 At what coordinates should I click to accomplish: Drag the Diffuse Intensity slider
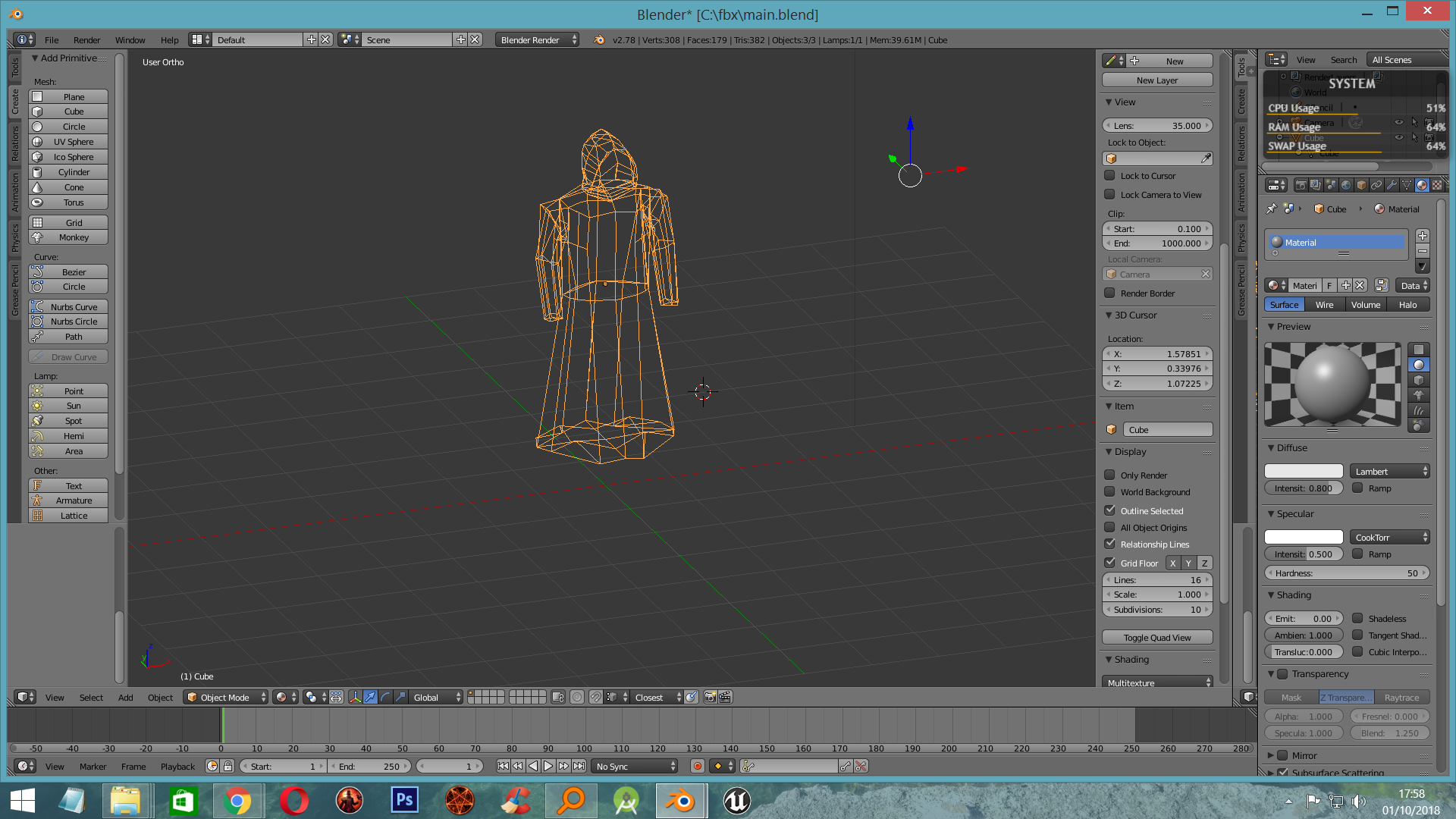pos(1304,487)
